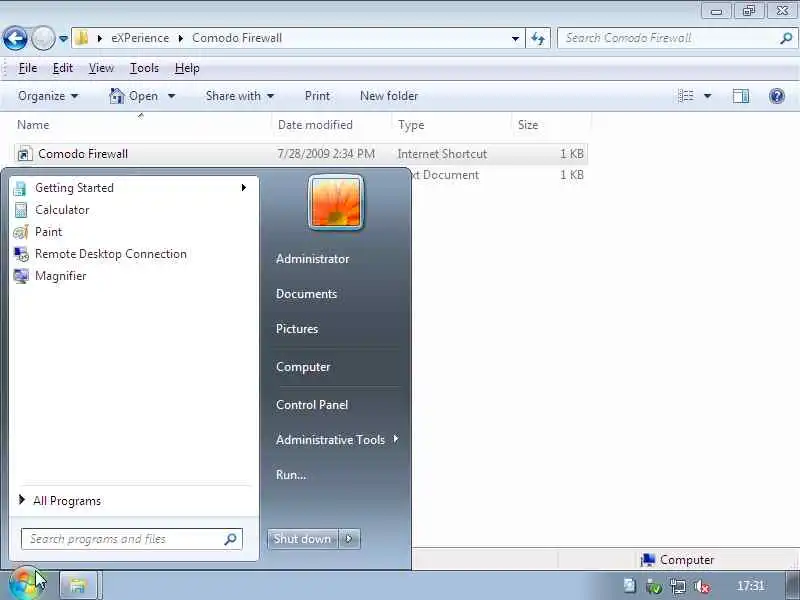Open the Share with dropdown
The image size is (800, 600).
click(240, 96)
